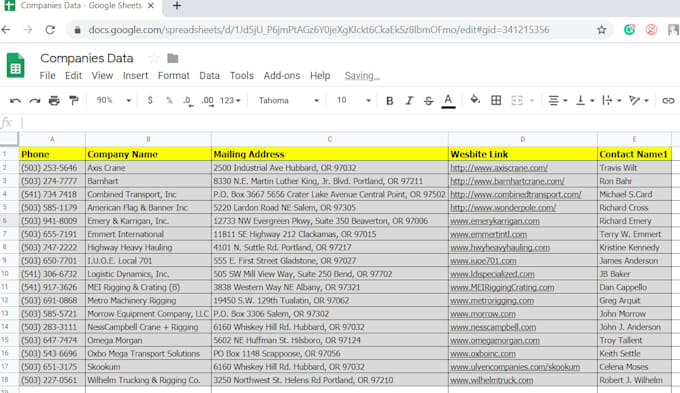The image size is (680, 393).
Task: Select the Paint format tool
Action: (74, 101)
